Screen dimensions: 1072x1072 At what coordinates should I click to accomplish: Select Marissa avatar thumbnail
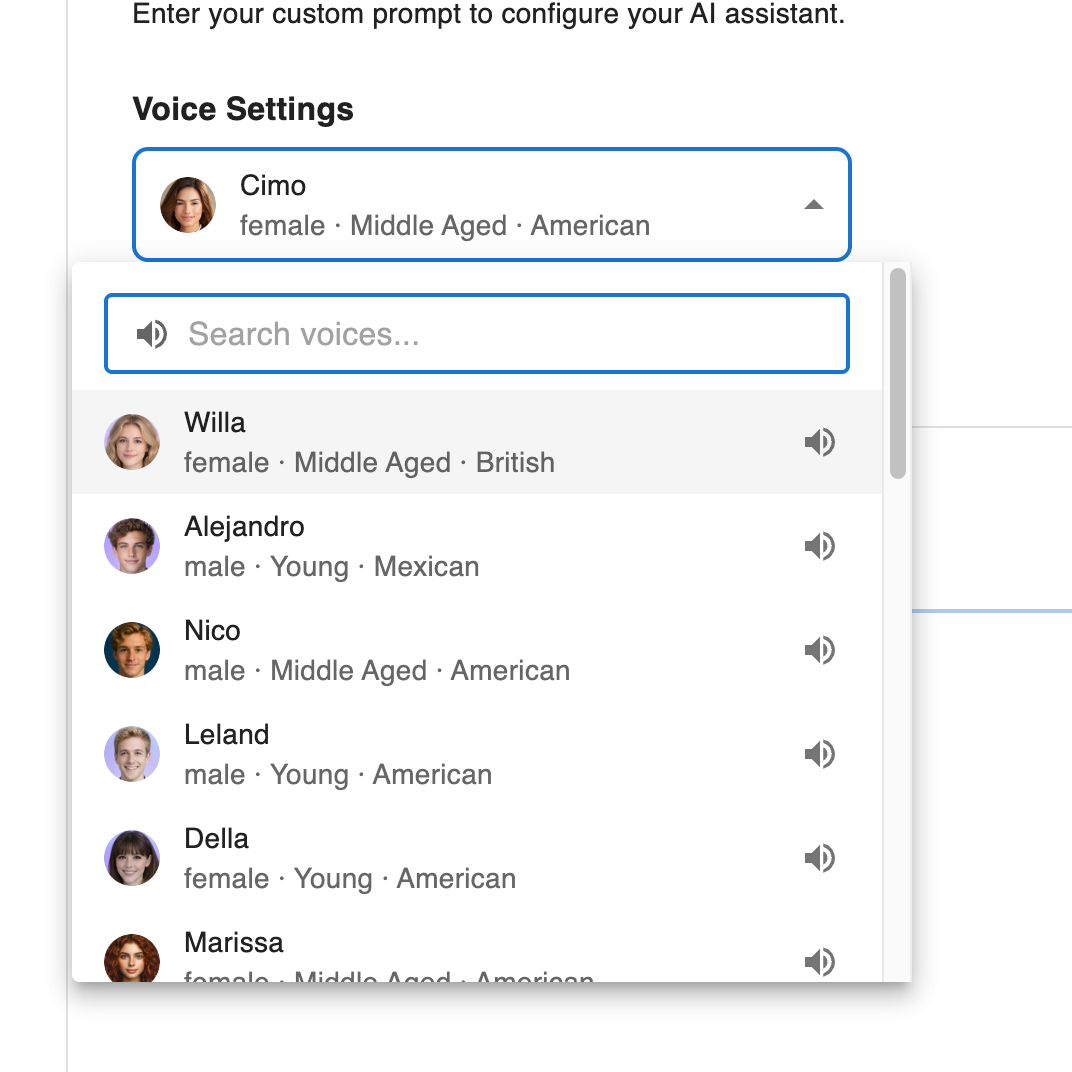132,958
